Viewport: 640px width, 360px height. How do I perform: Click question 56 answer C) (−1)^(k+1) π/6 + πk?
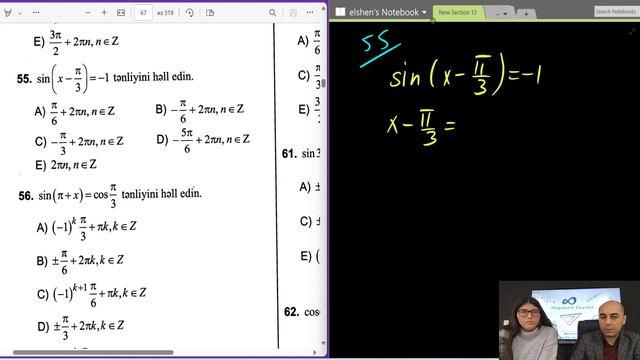pyautogui.click(x=91, y=294)
